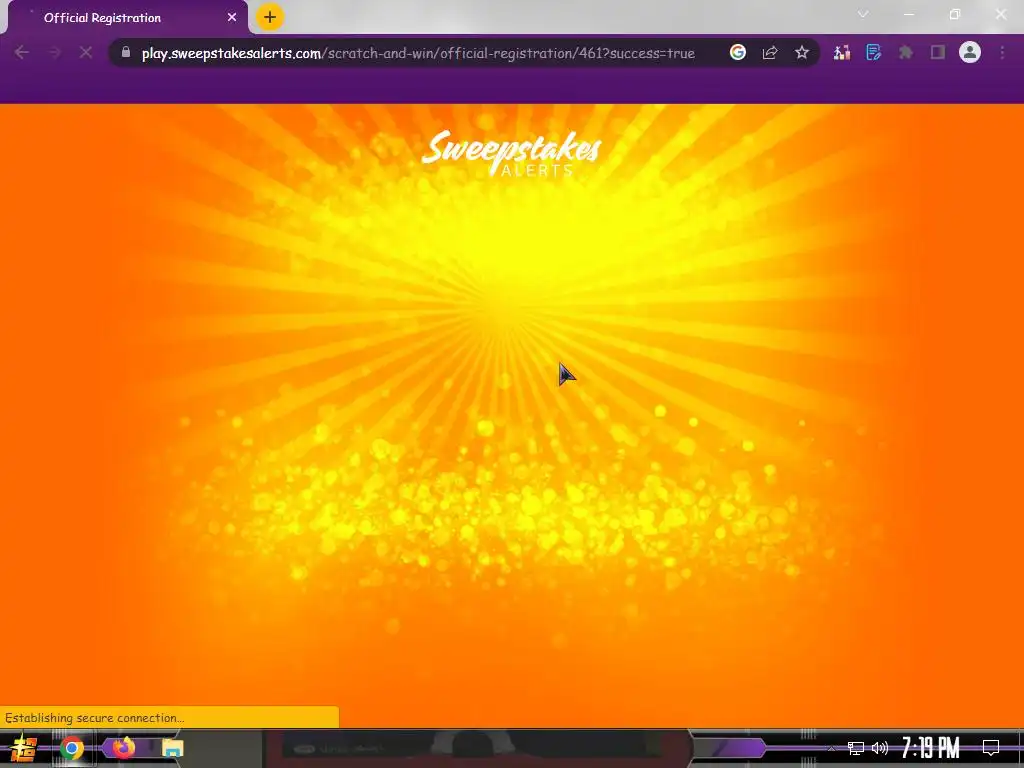Click the Sweepstakes Alerts logo
1024x768 pixels.
pyautogui.click(x=511, y=153)
